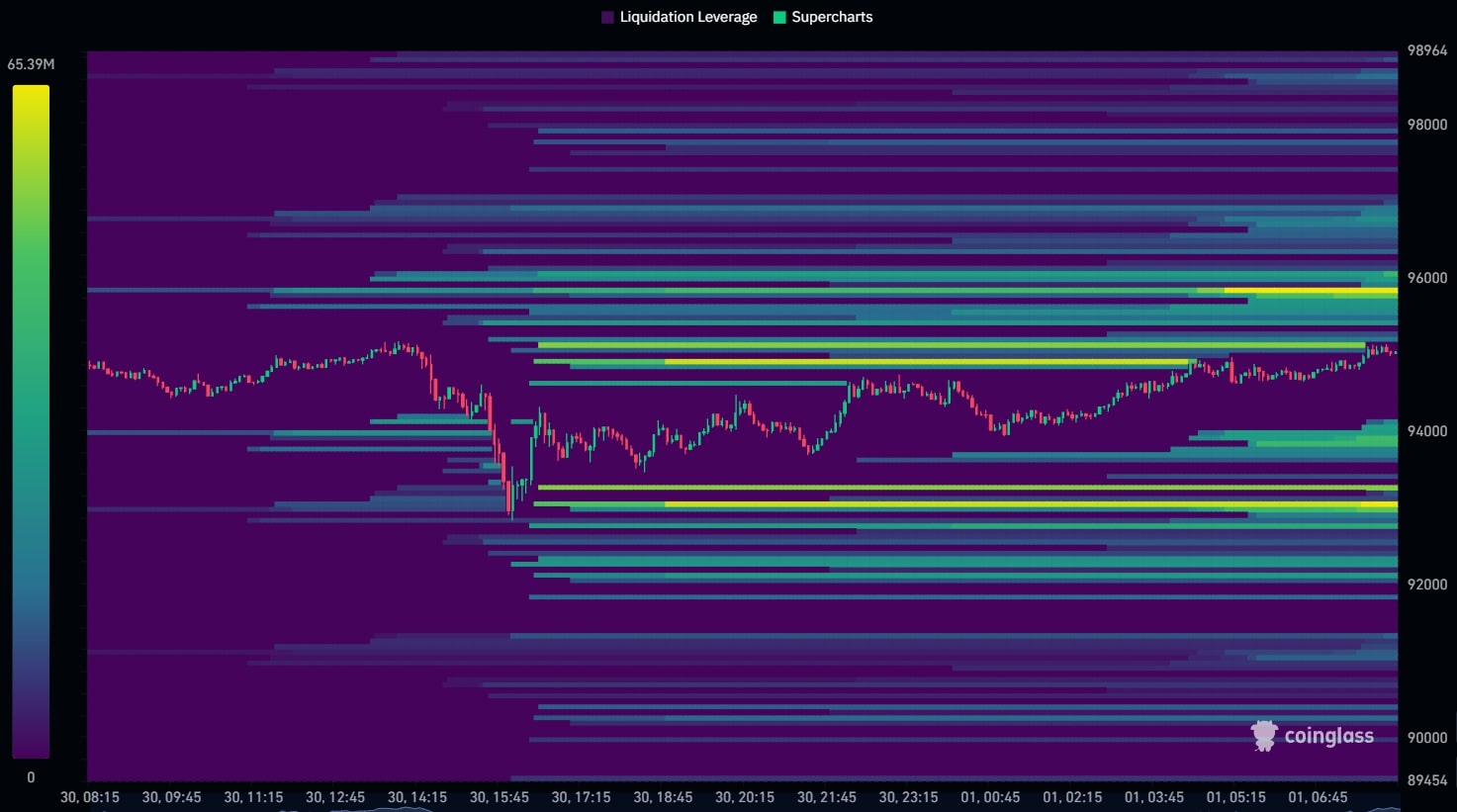Click the 30, 20:15 time axis label
The image size is (1457, 812).
point(745,797)
